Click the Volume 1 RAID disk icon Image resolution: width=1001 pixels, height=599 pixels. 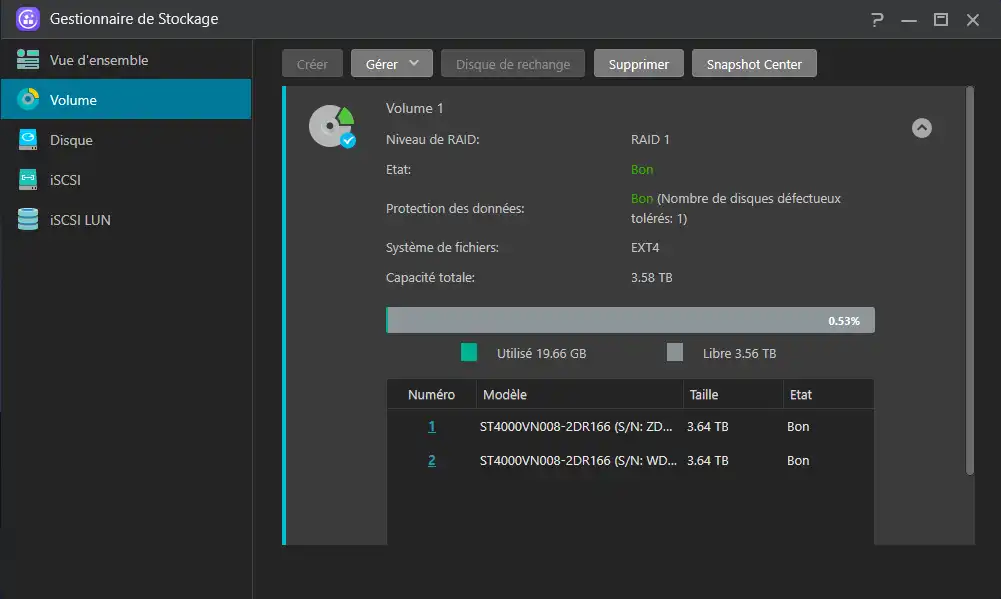click(x=331, y=126)
